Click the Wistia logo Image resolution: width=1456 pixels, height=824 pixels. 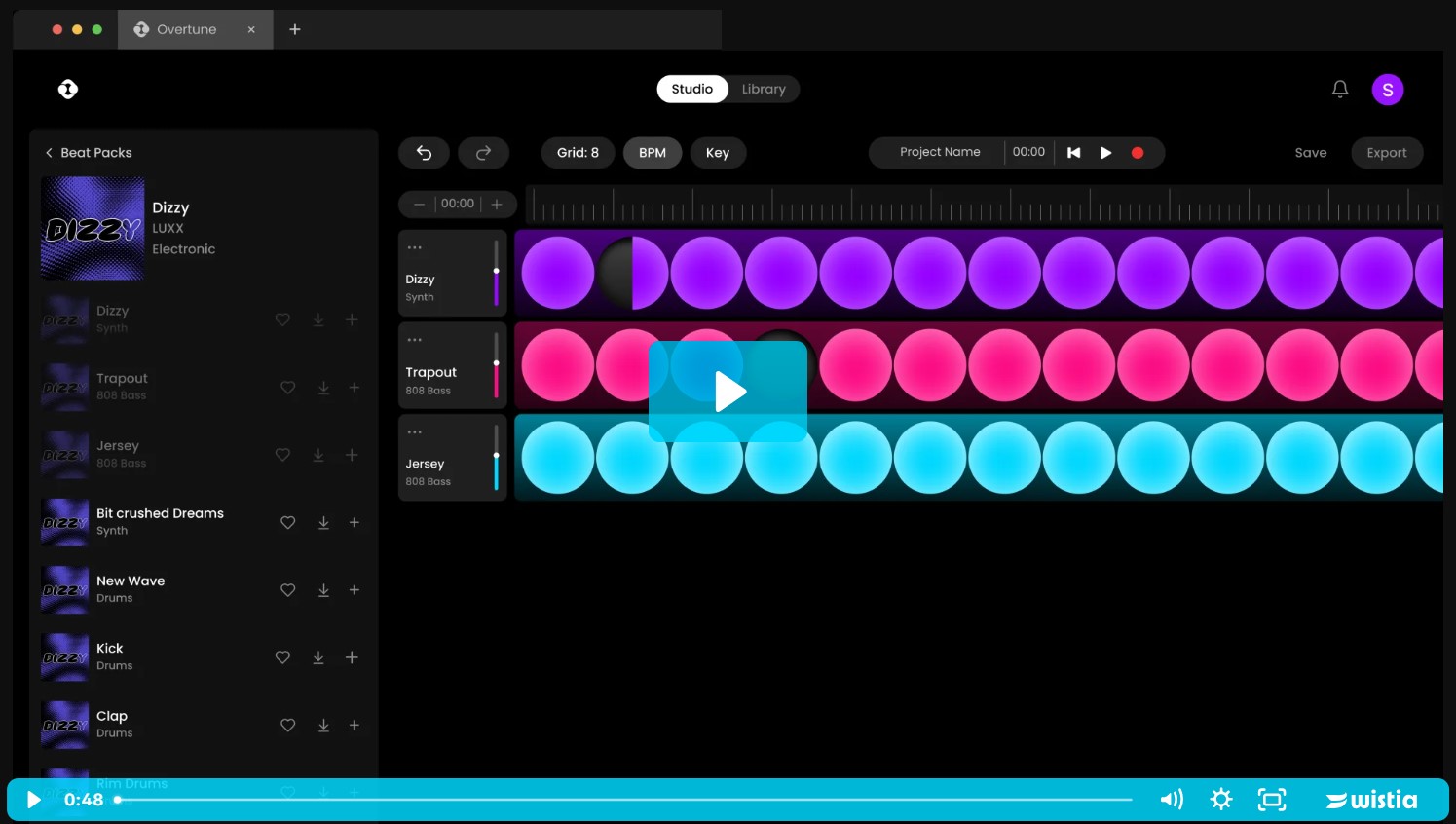tap(1371, 800)
